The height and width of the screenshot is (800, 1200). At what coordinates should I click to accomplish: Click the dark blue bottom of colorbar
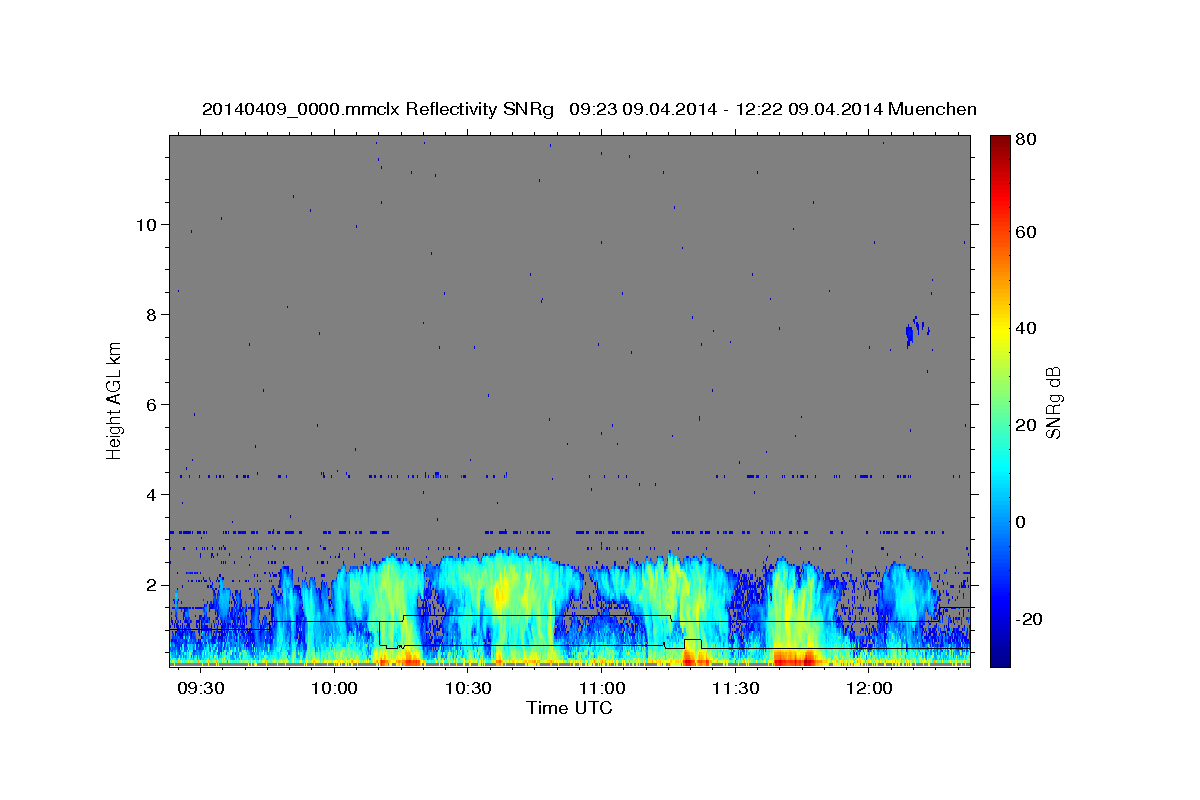coord(1000,658)
